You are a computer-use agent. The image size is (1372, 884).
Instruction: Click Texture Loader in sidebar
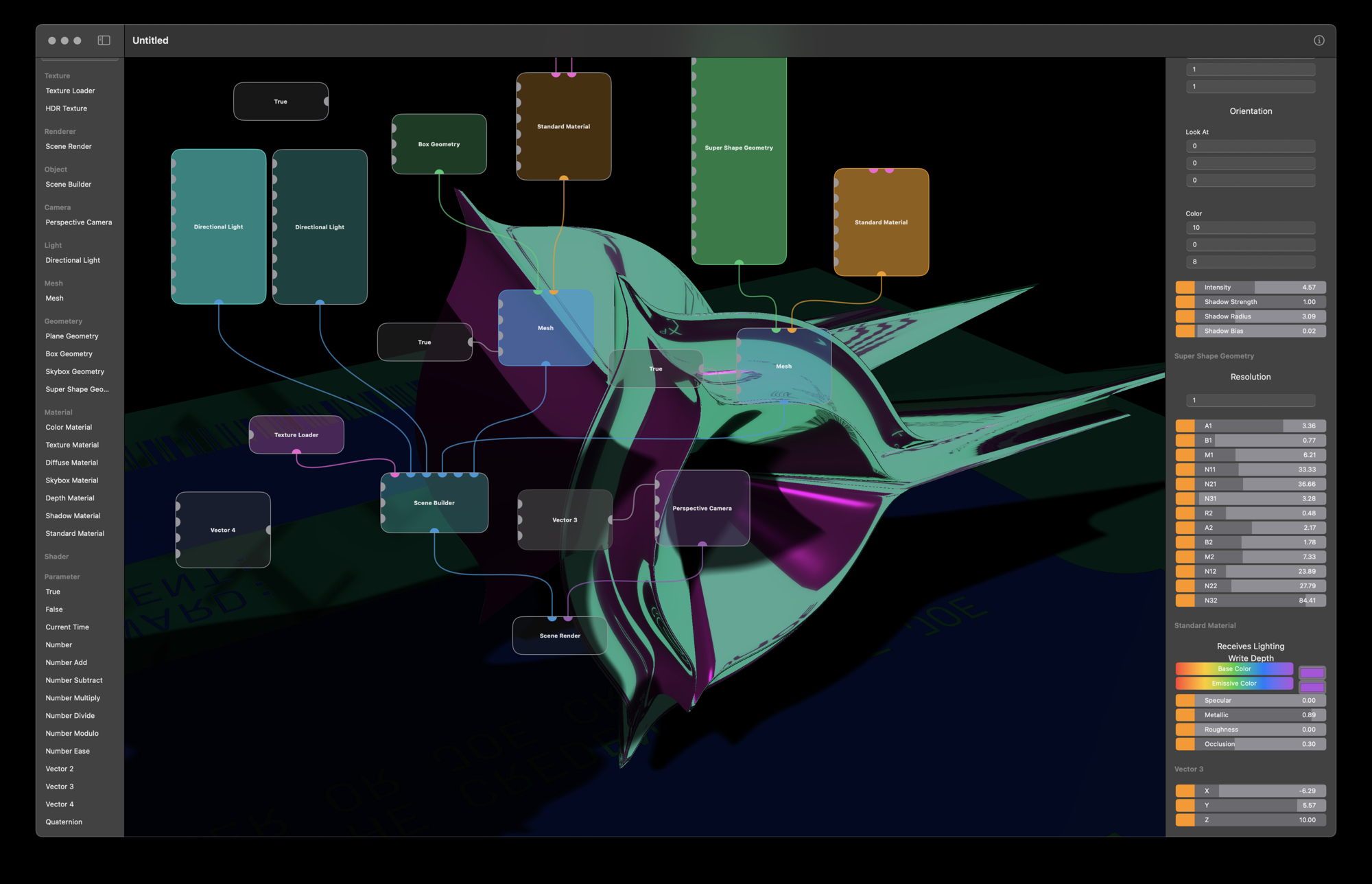pyautogui.click(x=70, y=91)
